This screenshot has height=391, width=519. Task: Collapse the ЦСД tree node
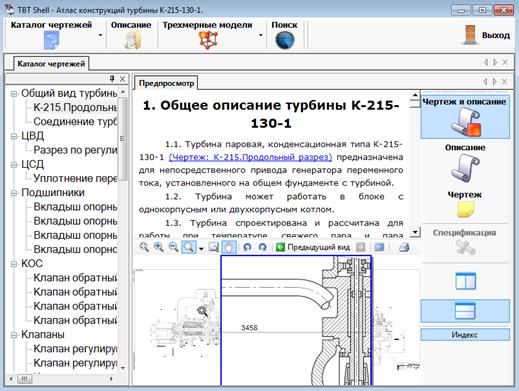pos(14,164)
